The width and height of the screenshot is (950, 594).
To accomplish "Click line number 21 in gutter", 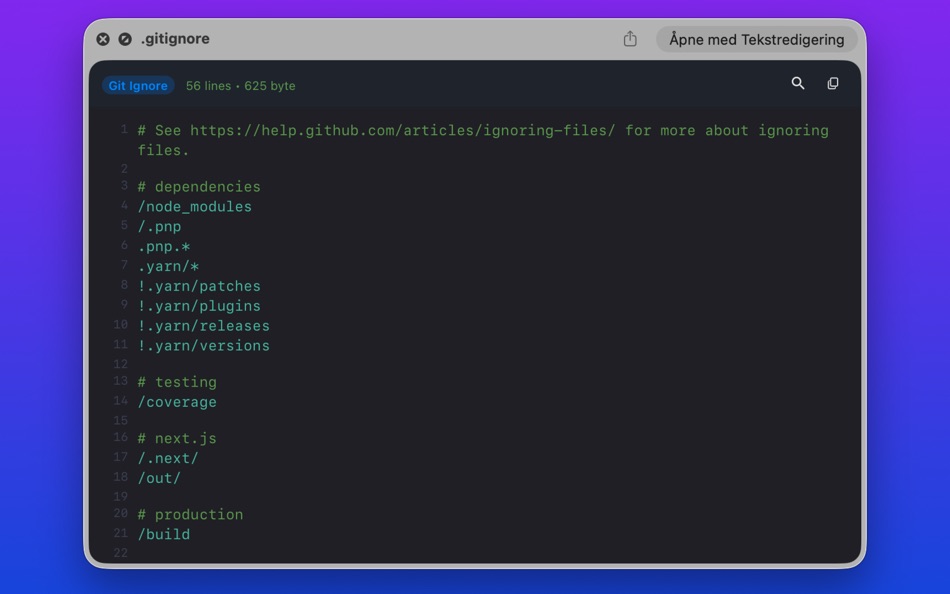I will coord(121,533).
